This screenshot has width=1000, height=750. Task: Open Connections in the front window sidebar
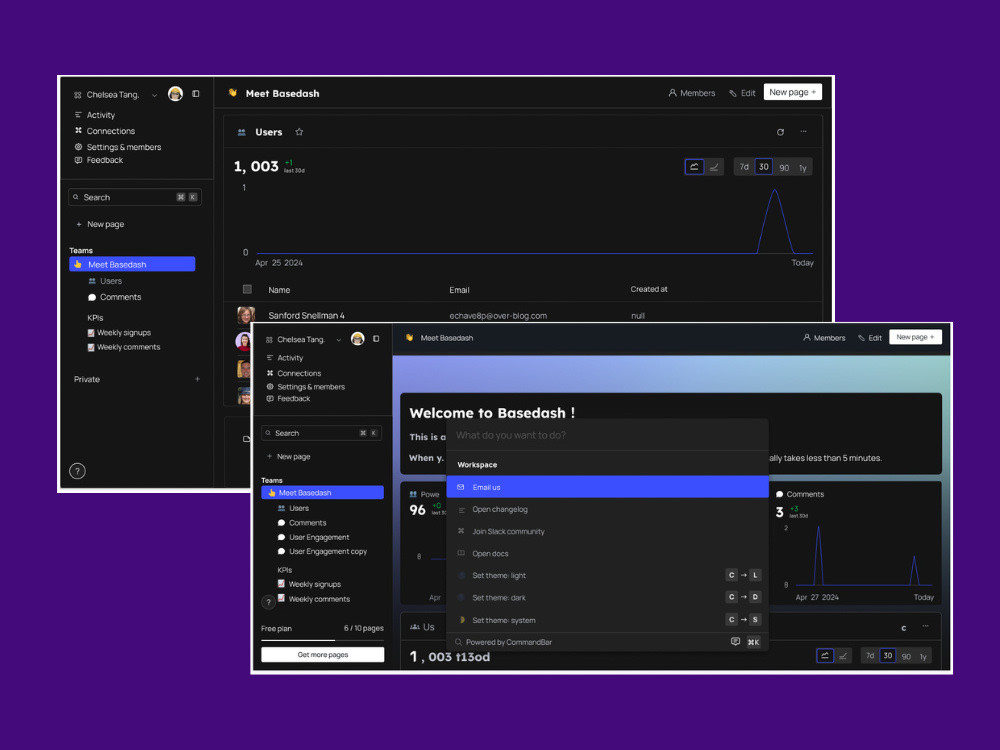[x=293, y=374]
